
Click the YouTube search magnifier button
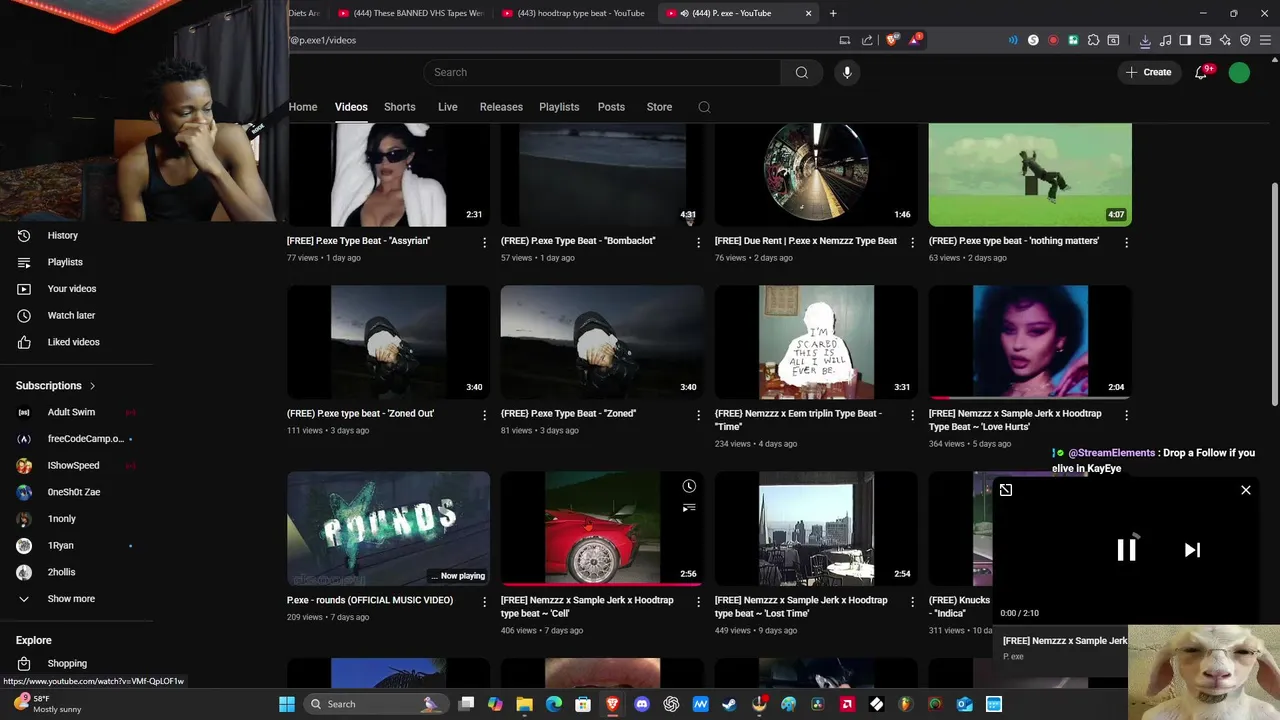[801, 72]
